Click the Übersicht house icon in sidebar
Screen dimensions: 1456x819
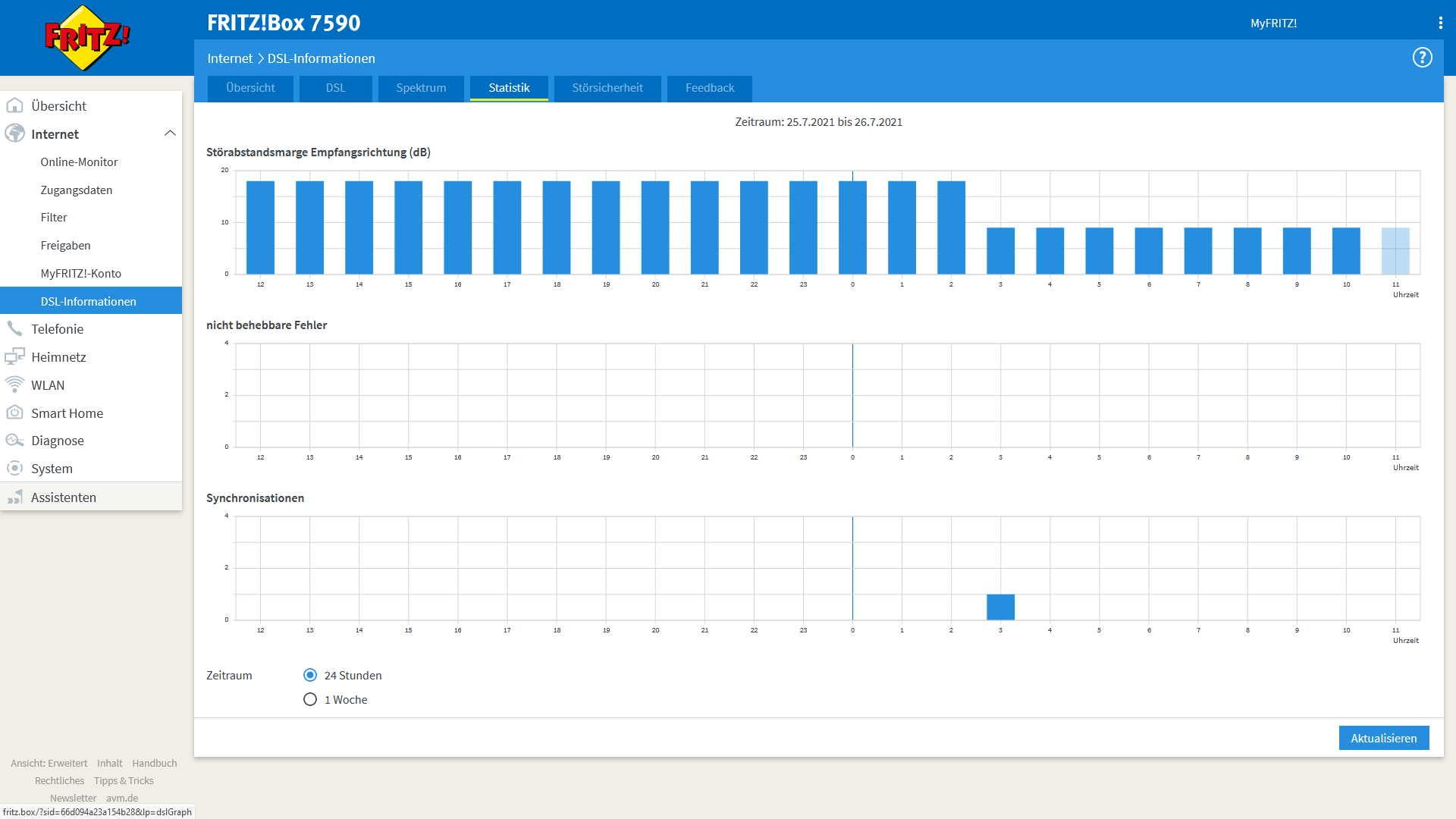click(x=14, y=105)
